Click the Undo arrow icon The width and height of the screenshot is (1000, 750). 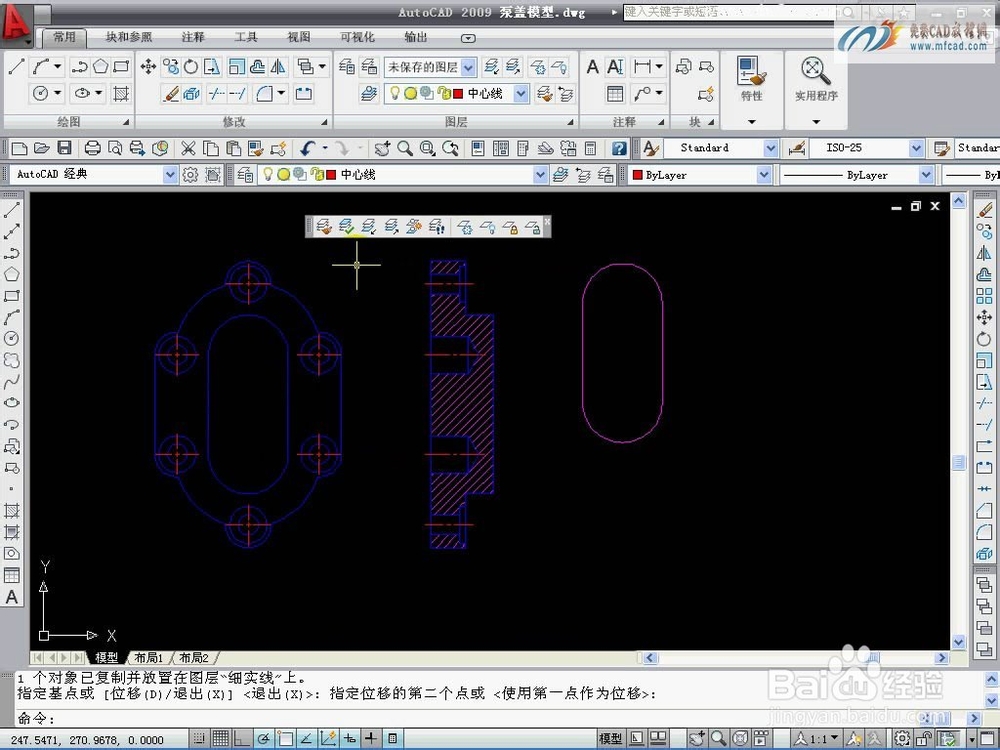pos(308,149)
